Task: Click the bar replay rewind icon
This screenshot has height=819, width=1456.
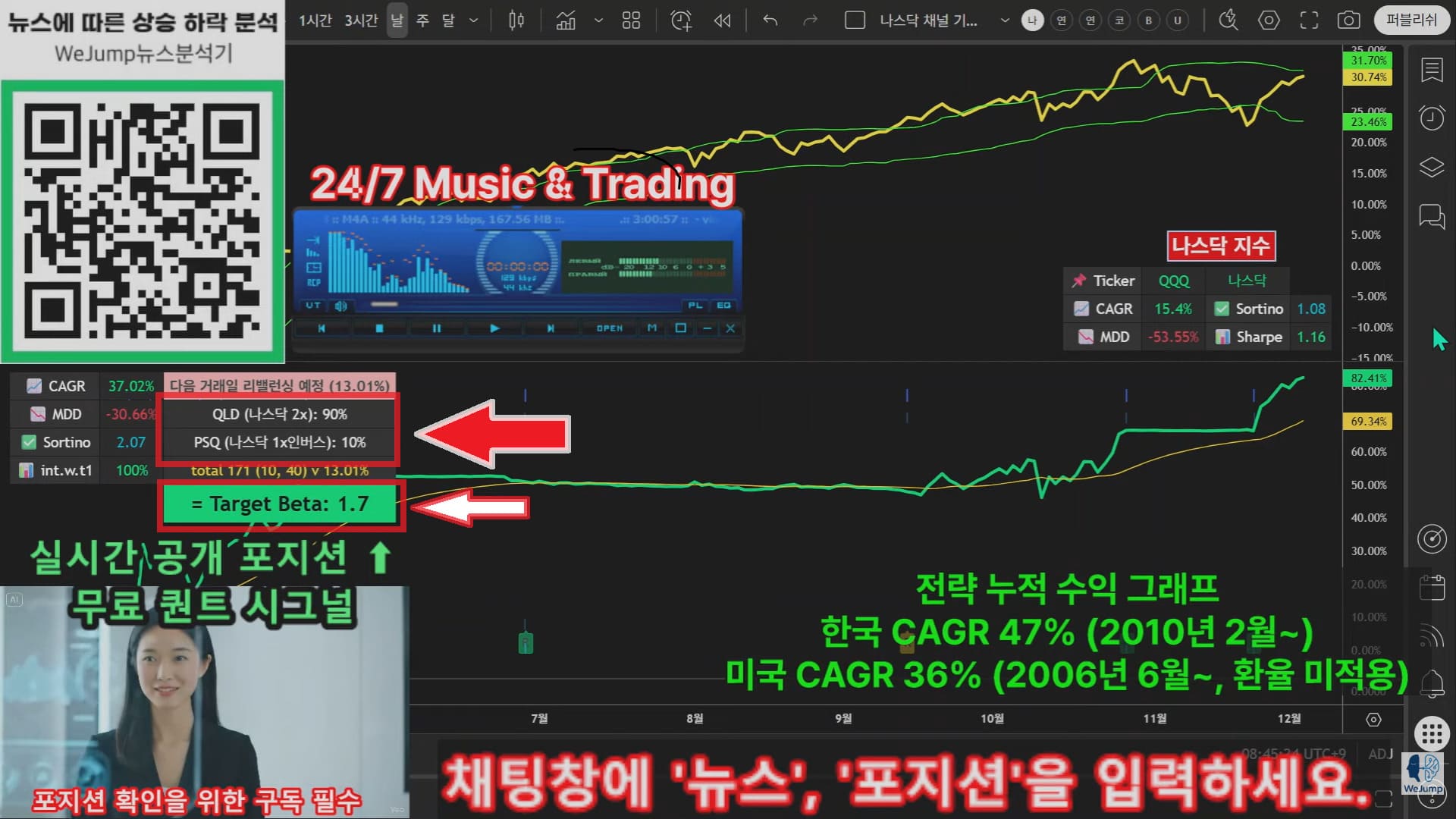Action: pyautogui.click(x=722, y=20)
